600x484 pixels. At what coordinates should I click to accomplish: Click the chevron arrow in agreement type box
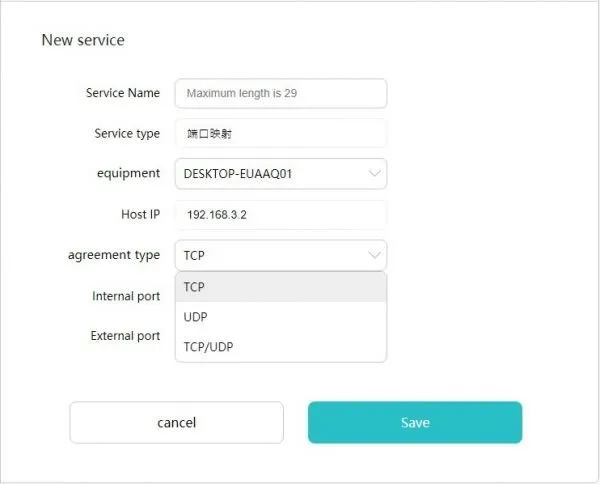tap(375, 255)
